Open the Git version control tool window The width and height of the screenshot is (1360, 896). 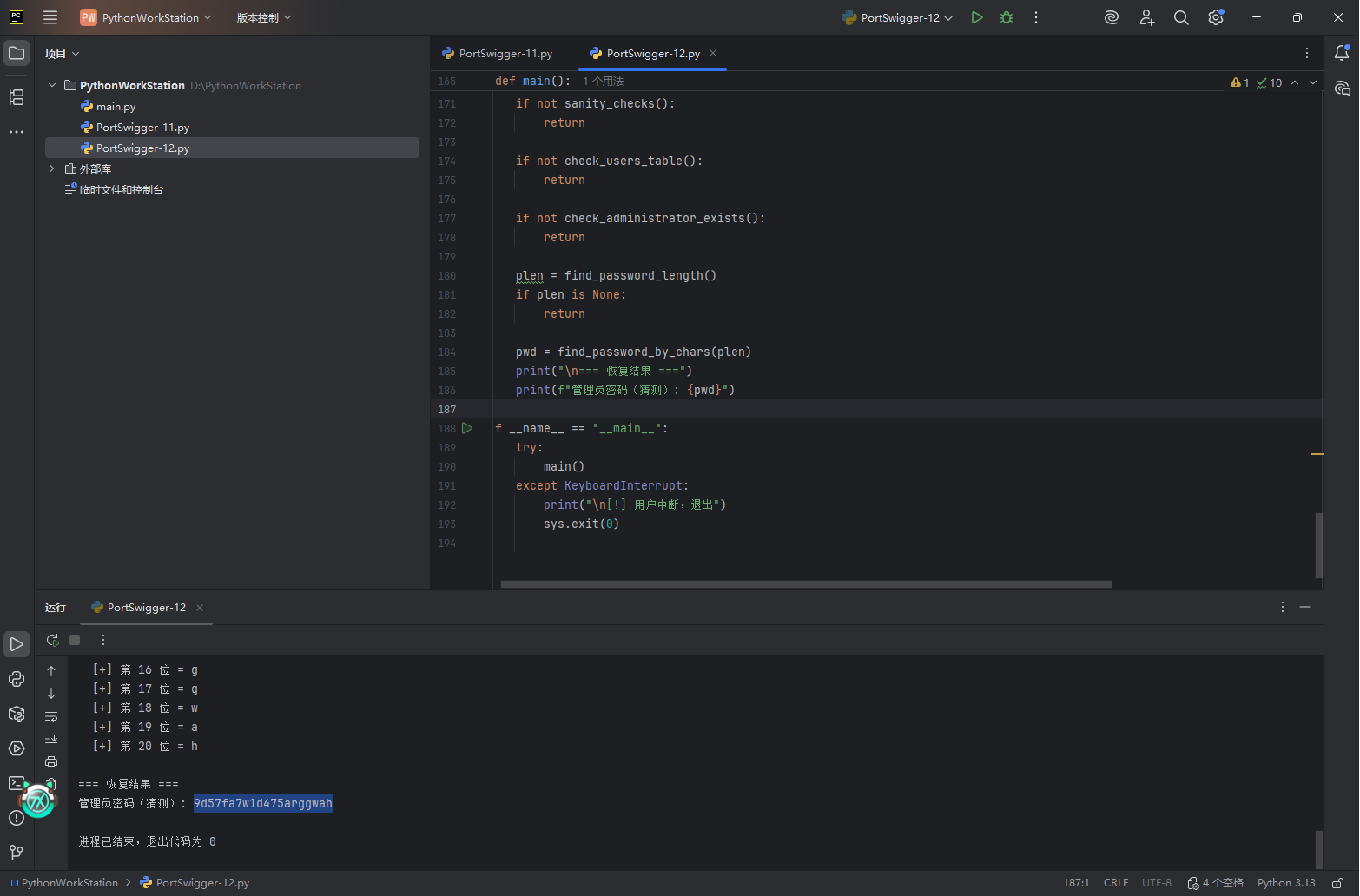(x=17, y=853)
